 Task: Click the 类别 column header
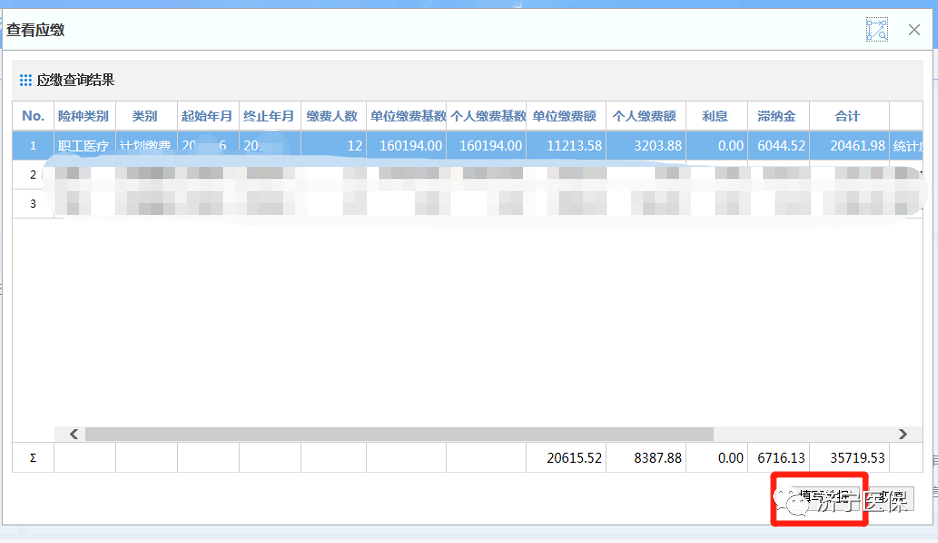(x=146, y=116)
